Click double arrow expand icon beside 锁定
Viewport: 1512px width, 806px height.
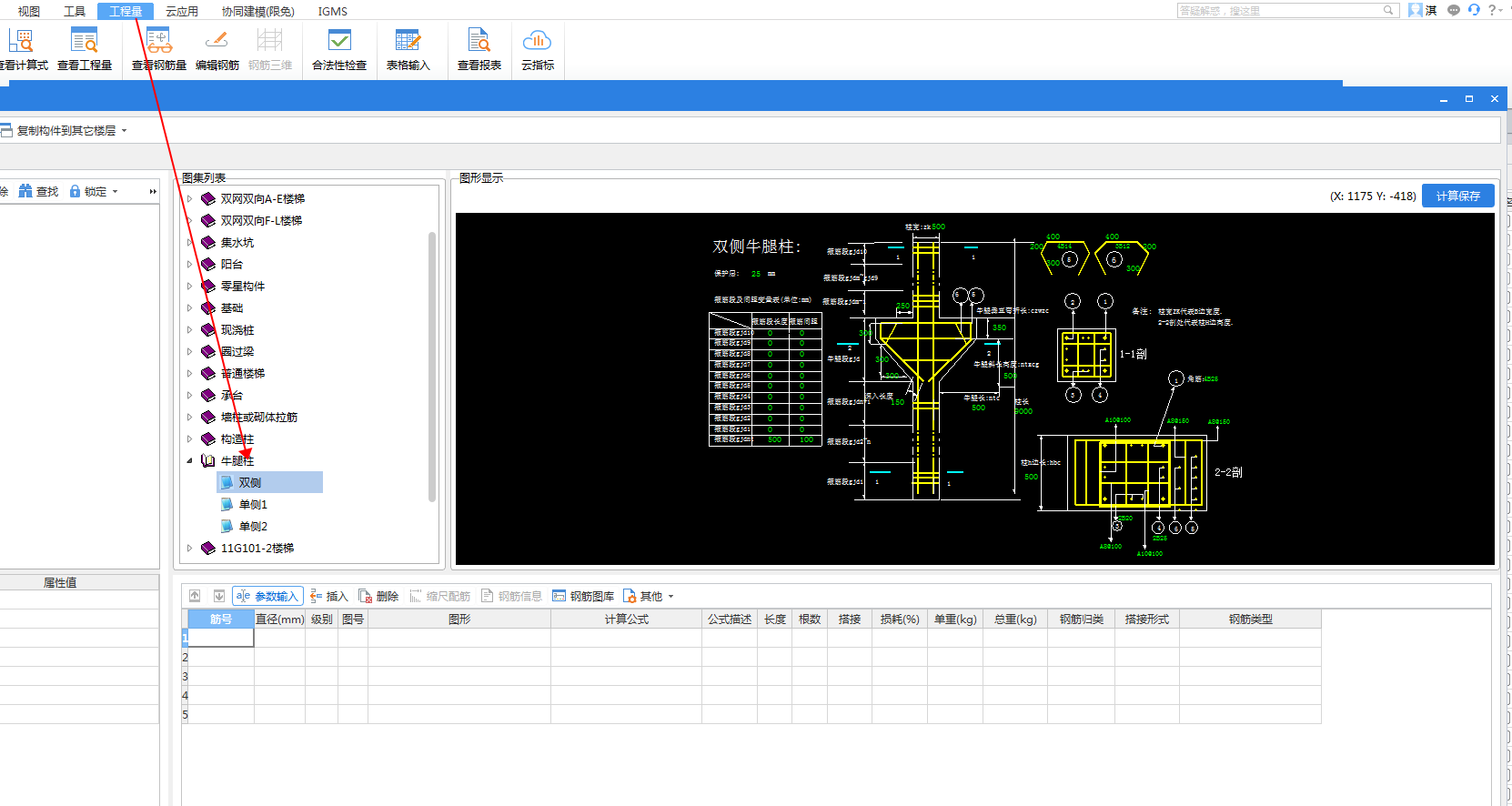[x=153, y=191]
